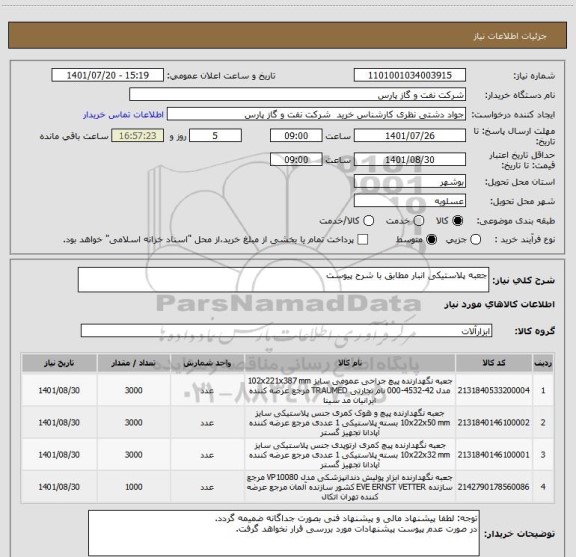This screenshot has width=576, height=557.
Task: Click the requester field جواد دشتی نظری
Action: [x=316, y=114]
